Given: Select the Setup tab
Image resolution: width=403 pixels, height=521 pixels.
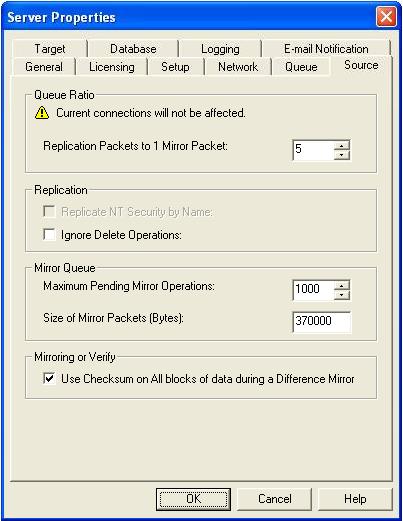Looking at the screenshot, I should coord(175,67).
